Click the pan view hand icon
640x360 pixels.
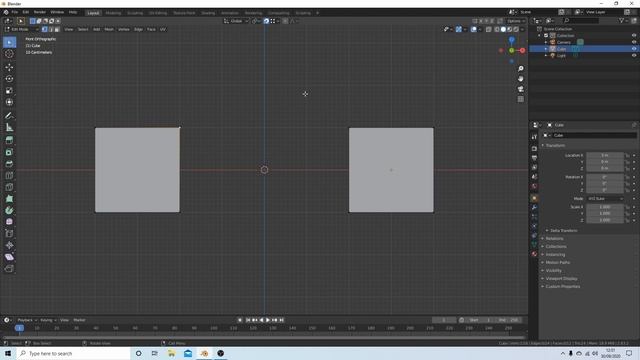[x=520, y=79]
